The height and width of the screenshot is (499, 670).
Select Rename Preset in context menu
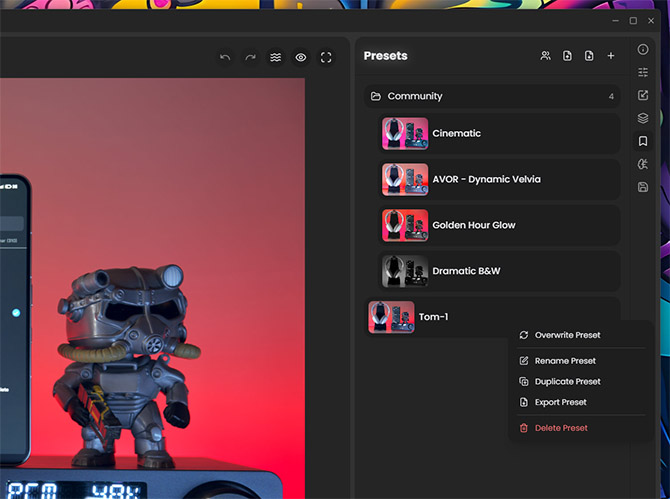pos(564,361)
